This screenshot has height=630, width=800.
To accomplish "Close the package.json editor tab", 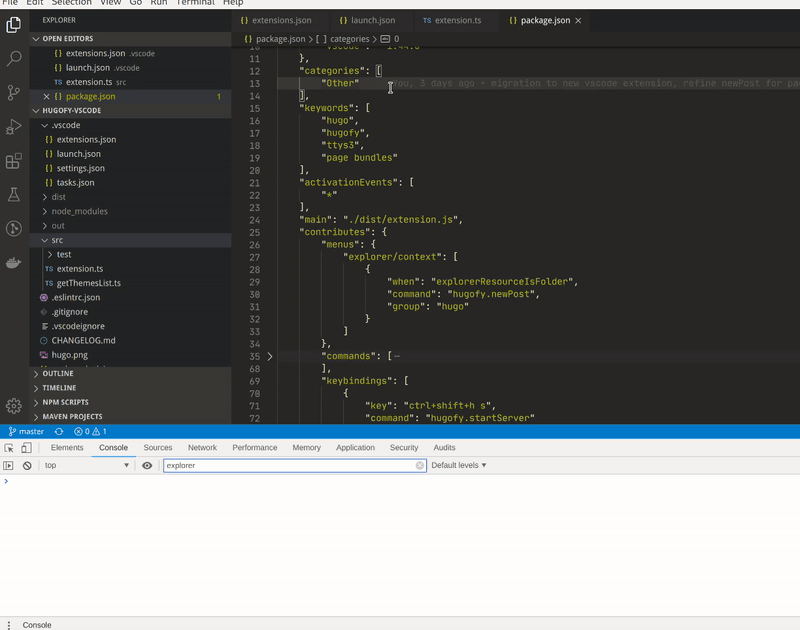I will coord(578,20).
